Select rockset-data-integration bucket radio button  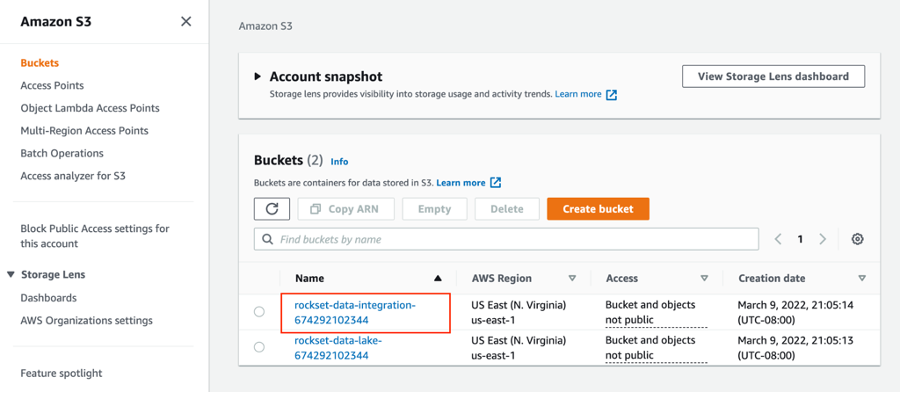coord(259,312)
